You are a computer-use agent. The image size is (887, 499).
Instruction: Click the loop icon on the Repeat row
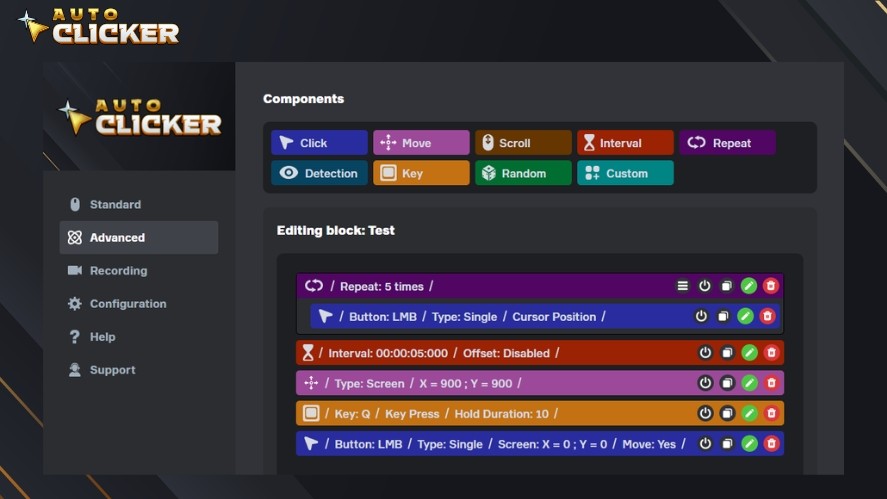click(314, 286)
